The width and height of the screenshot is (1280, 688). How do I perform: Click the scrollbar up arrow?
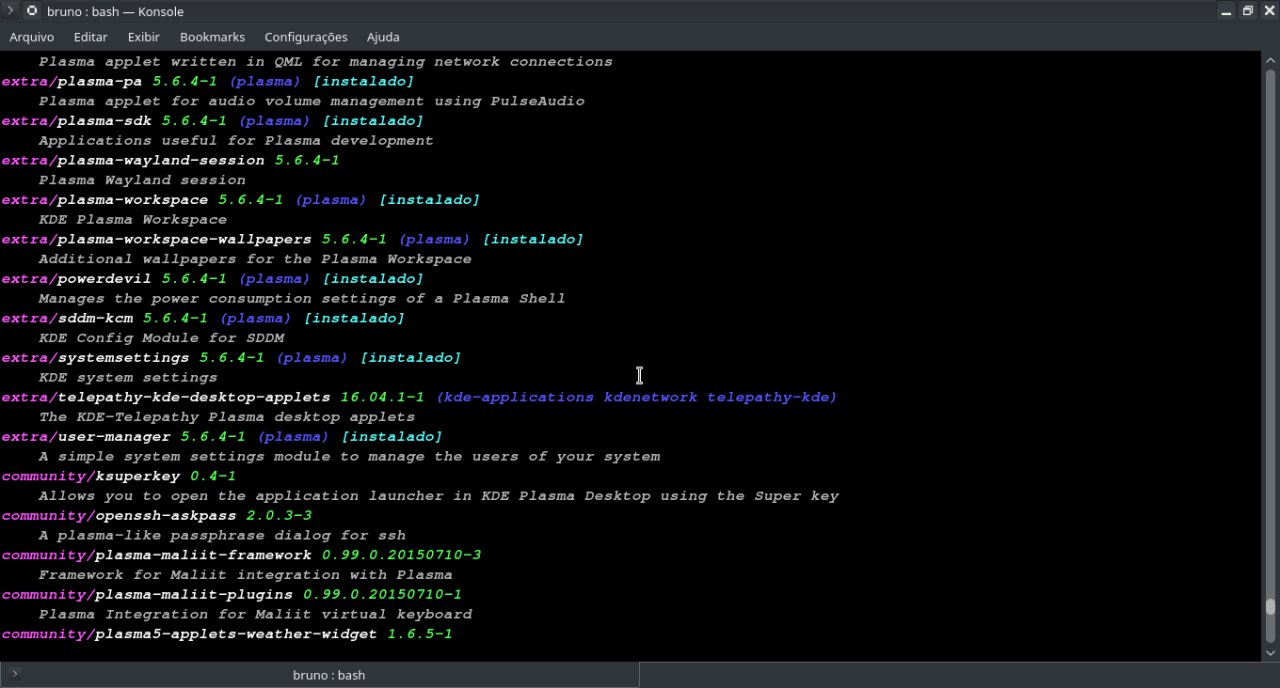tap(1270, 58)
